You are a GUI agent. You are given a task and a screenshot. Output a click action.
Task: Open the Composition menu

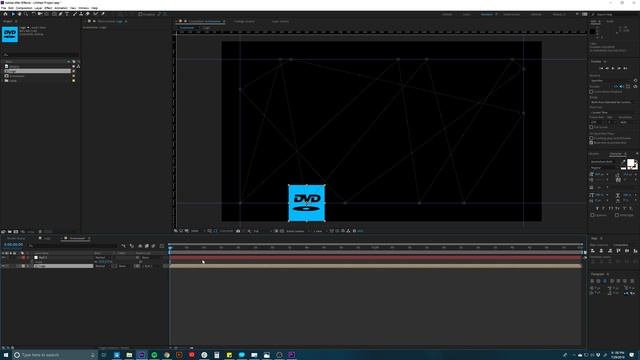[x=24, y=8]
